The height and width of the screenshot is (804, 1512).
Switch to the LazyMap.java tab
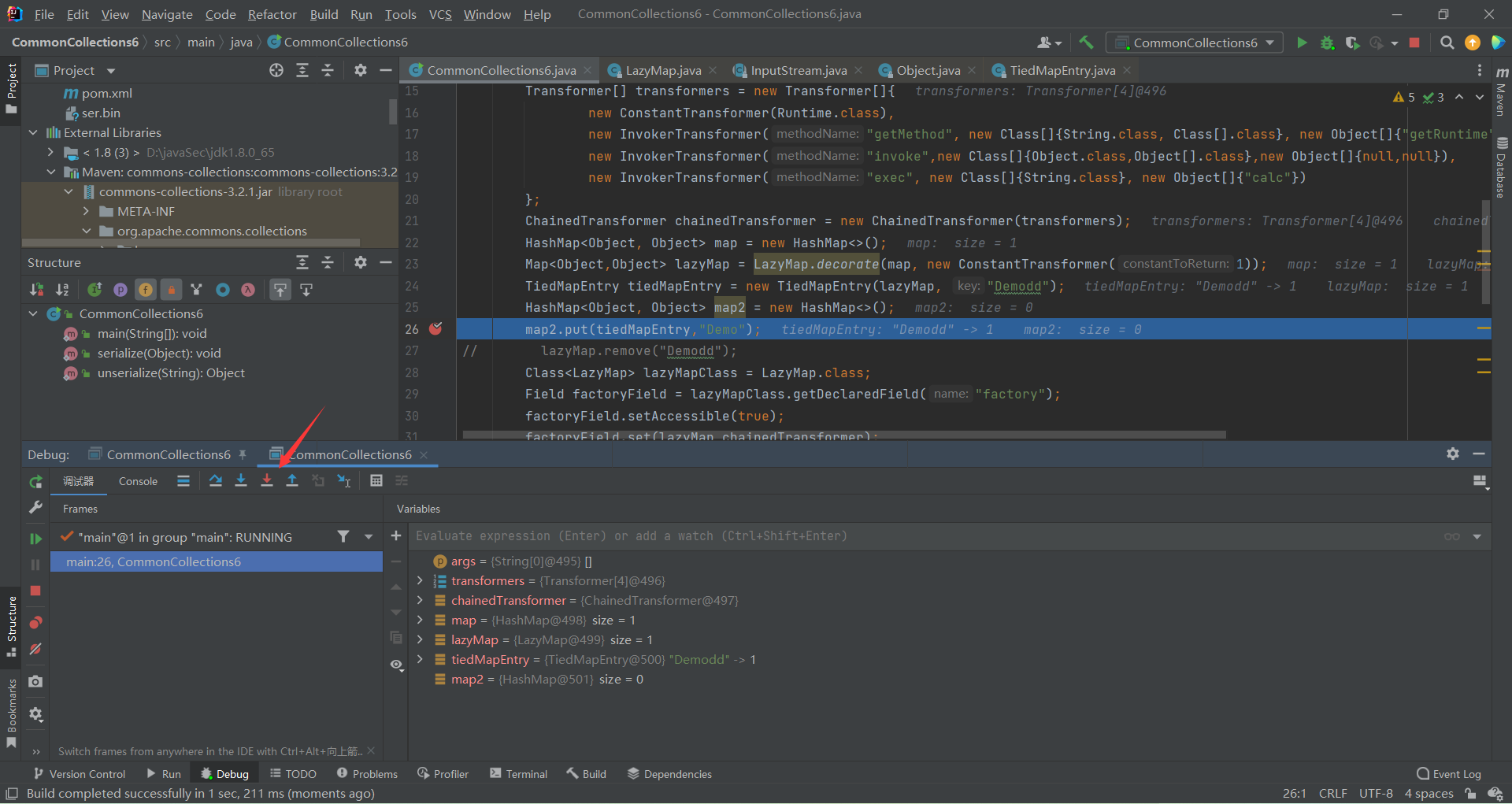662,70
